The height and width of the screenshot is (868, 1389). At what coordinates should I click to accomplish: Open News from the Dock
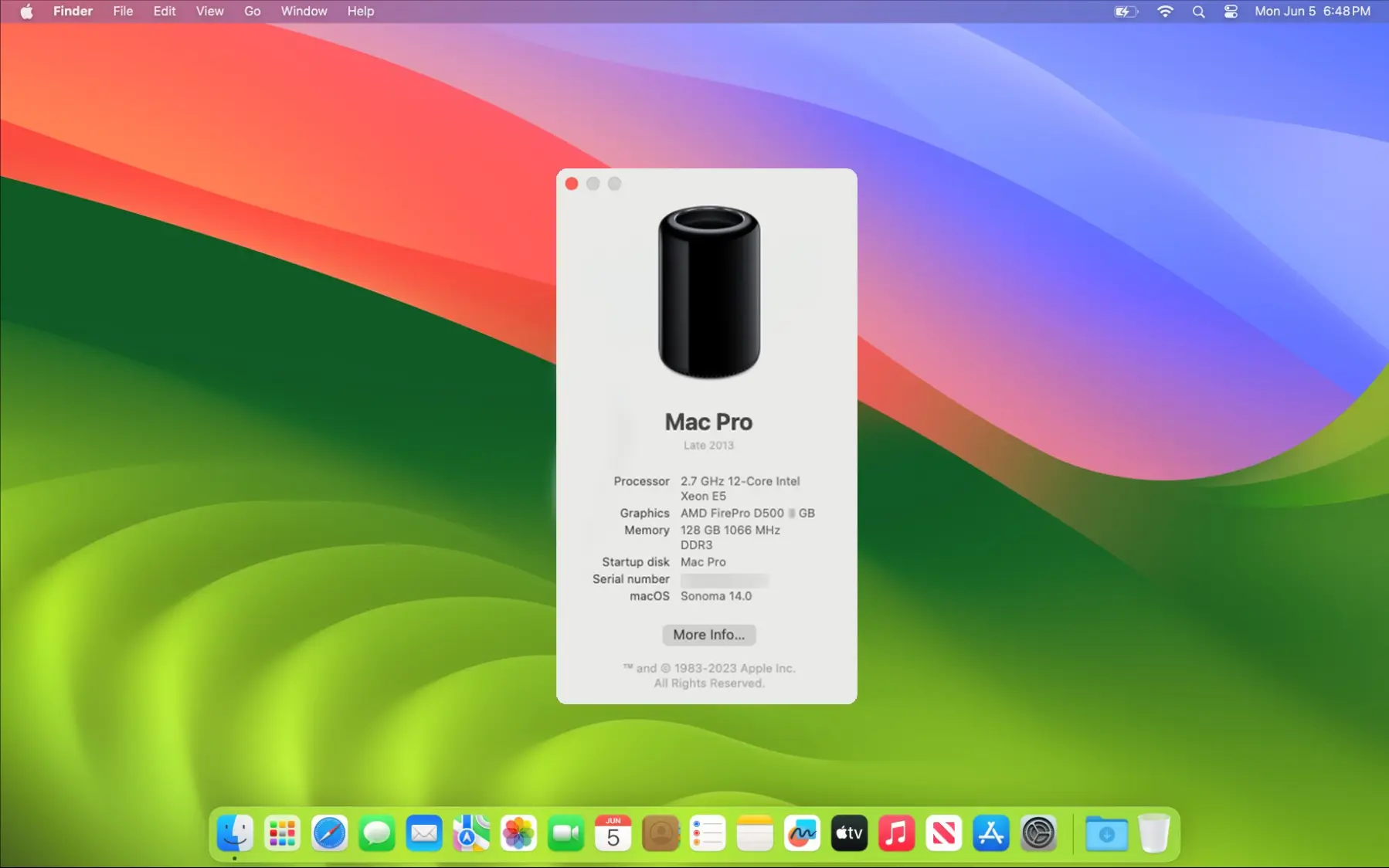944,834
